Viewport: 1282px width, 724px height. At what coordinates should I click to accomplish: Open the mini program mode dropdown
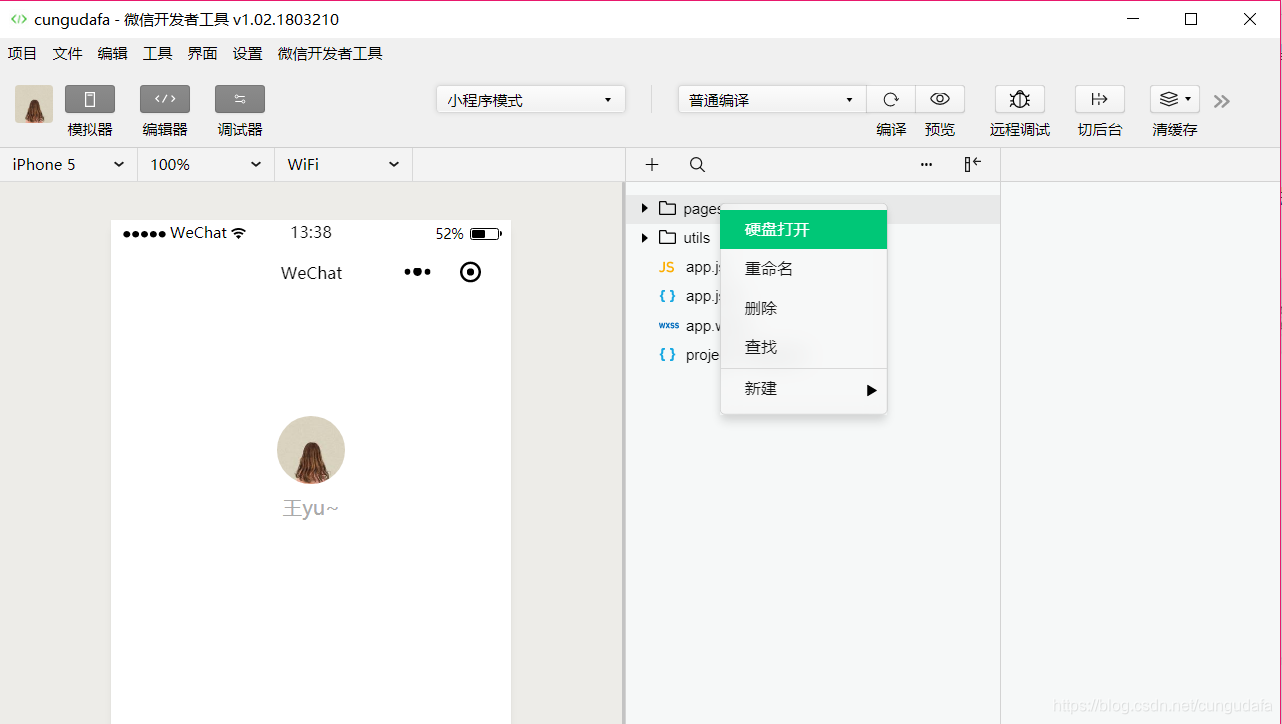[x=531, y=100]
